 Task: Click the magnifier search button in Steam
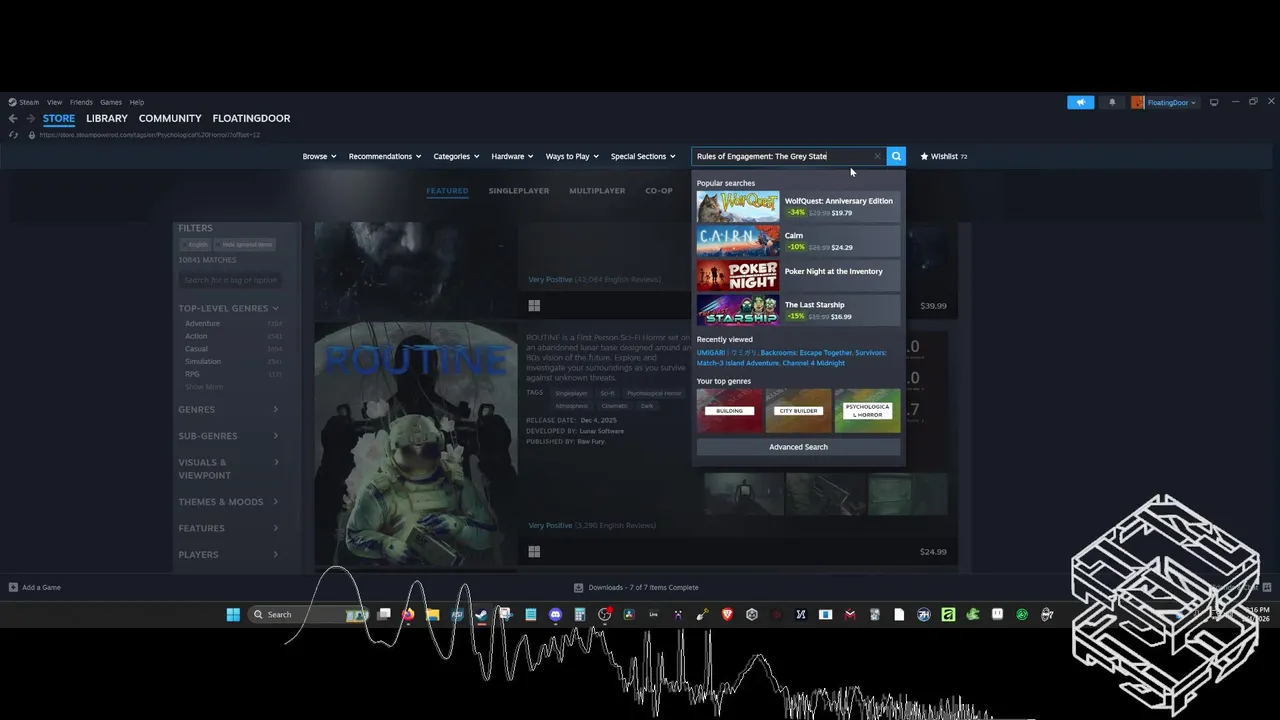(x=896, y=156)
